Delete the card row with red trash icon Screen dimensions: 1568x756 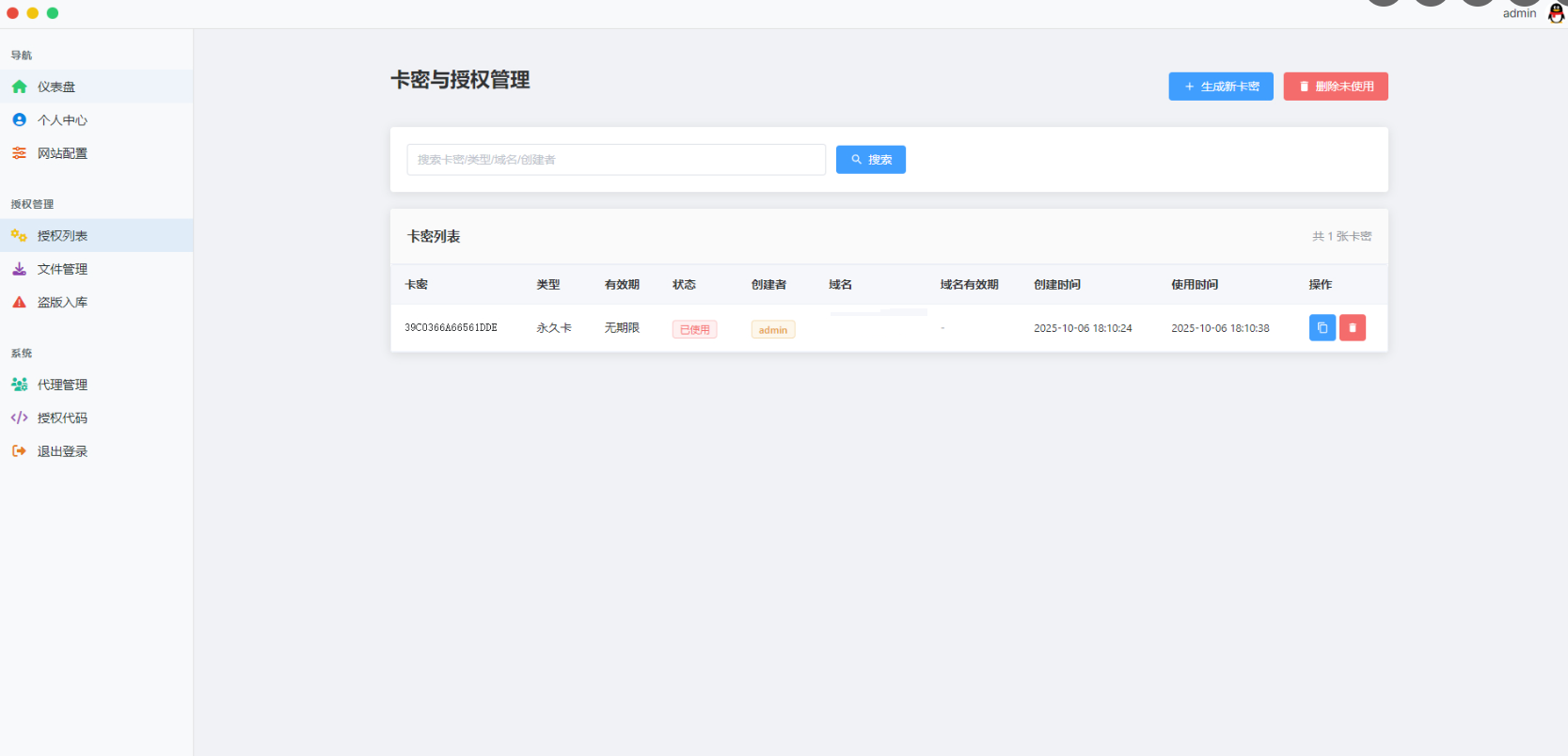[x=1352, y=328]
